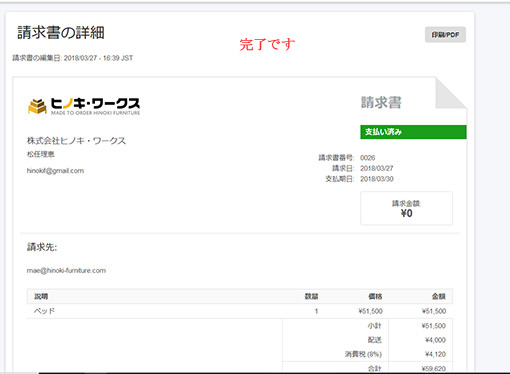Viewport: 510px width, 374px height.
Task: Click the company name 株式会社ヒノキ・ワークス
Action: [76, 141]
